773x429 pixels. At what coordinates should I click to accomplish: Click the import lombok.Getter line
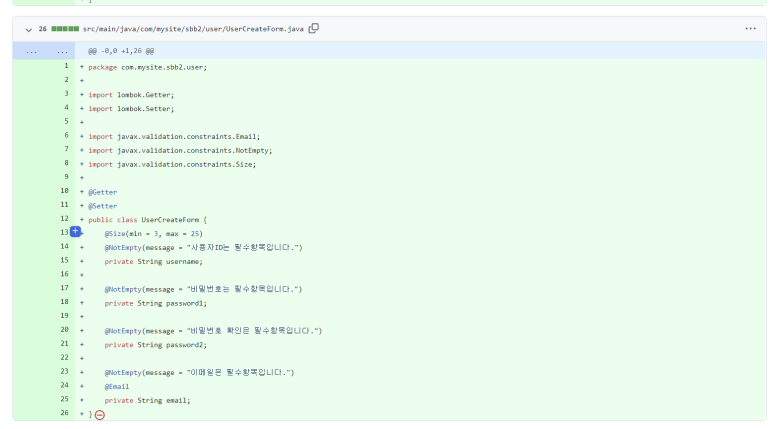[x=131, y=95]
